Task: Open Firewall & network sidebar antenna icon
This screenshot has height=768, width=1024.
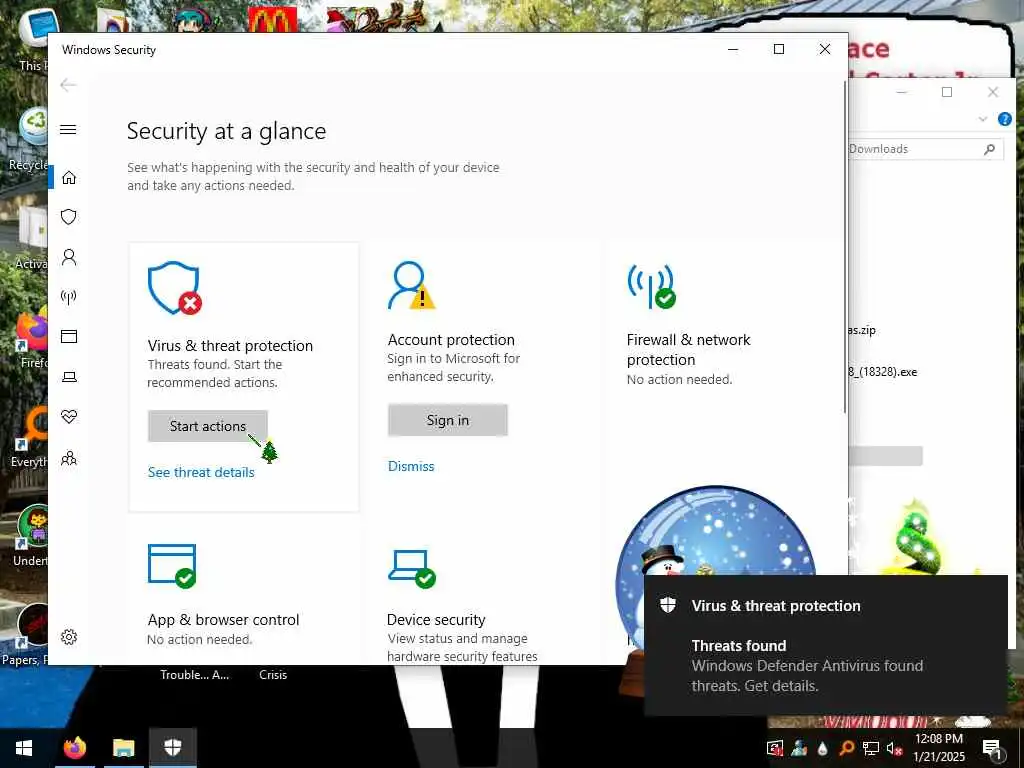Action: (x=69, y=298)
